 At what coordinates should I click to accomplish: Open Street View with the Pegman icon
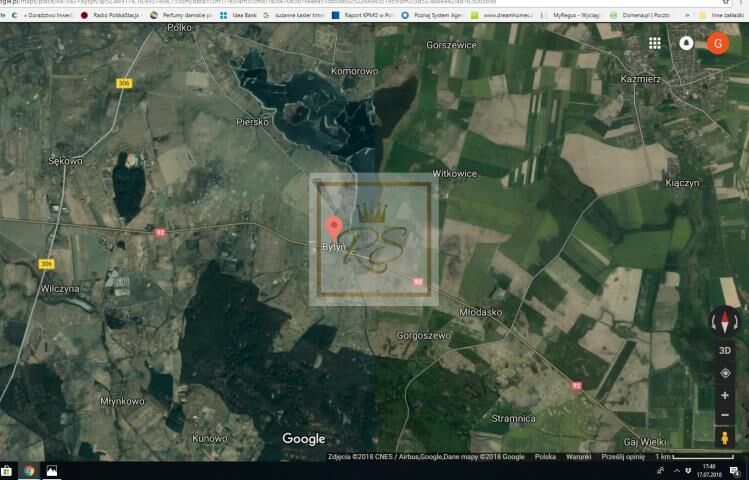click(725, 438)
